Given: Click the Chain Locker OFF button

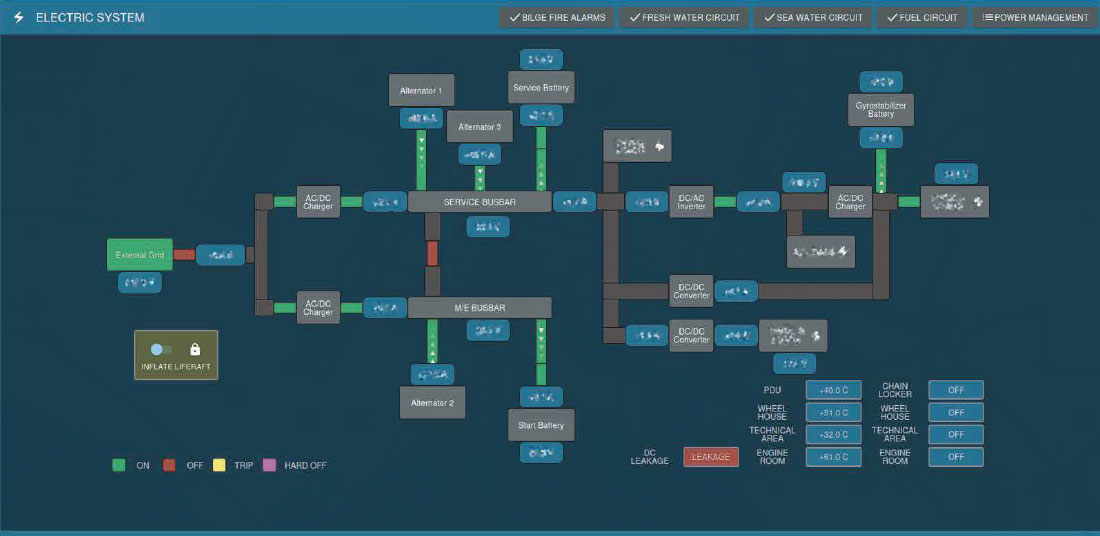Looking at the screenshot, I should (956, 390).
